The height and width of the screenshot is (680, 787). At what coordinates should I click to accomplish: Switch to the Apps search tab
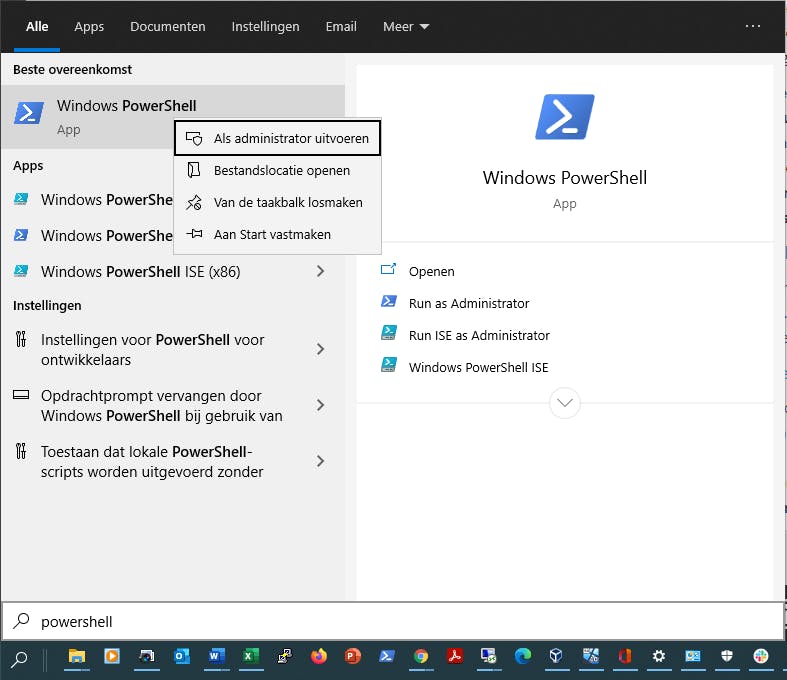(x=89, y=27)
